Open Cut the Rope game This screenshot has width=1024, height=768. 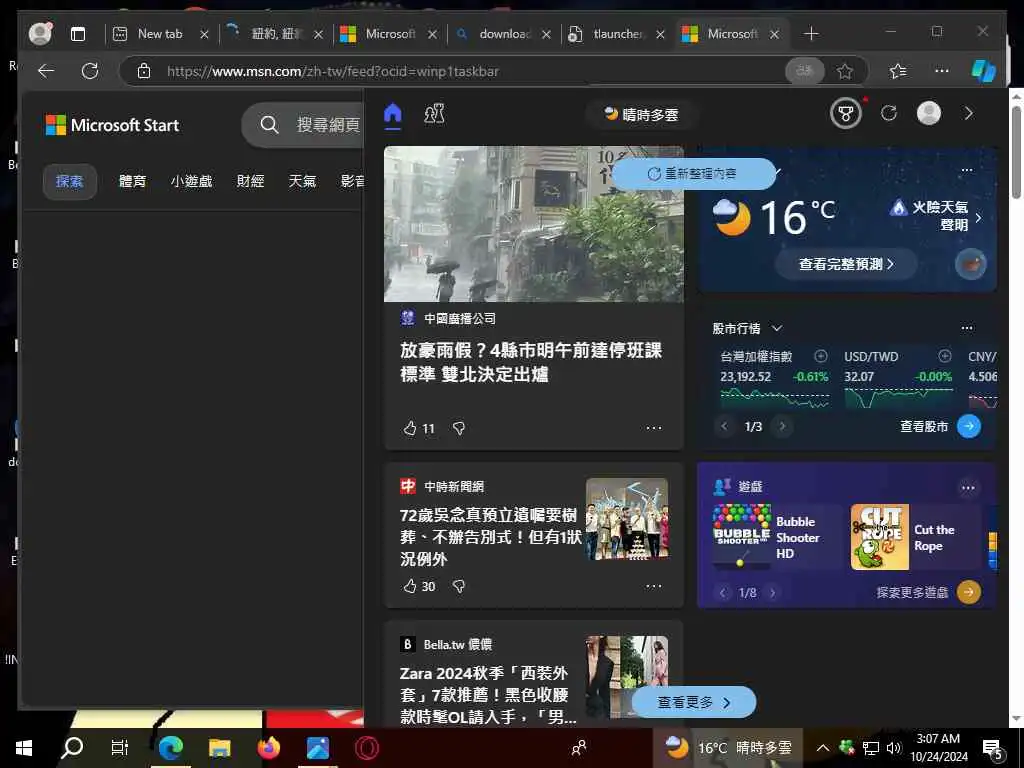point(915,537)
